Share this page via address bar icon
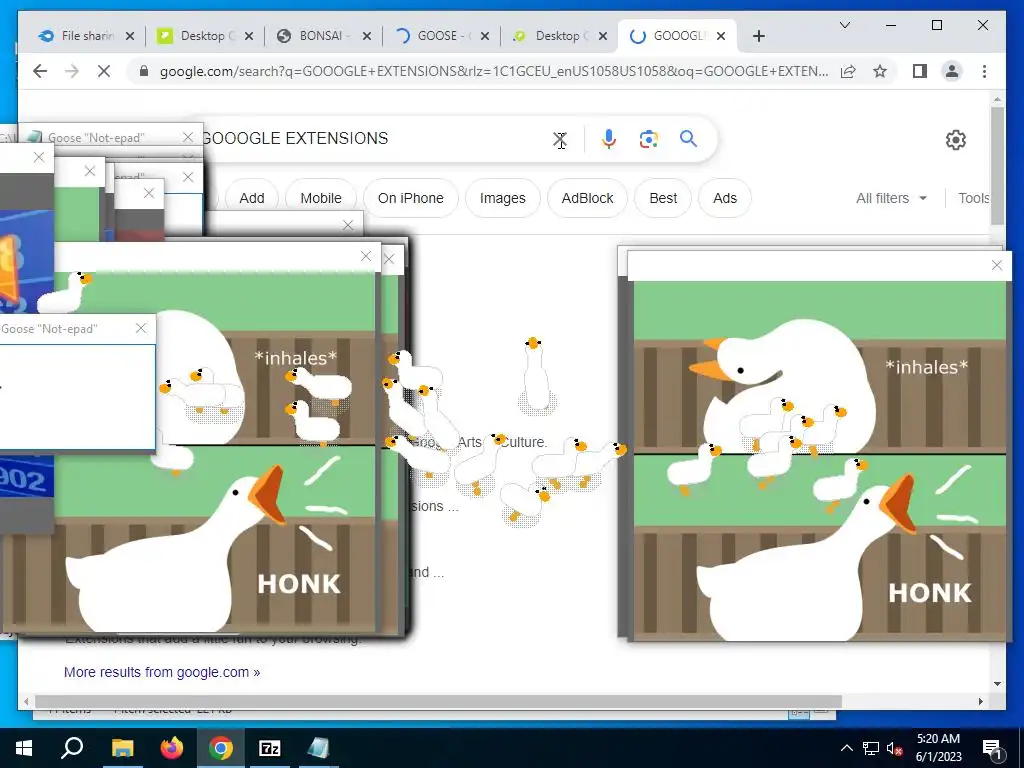Image resolution: width=1024 pixels, height=768 pixels. coord(848,71)
